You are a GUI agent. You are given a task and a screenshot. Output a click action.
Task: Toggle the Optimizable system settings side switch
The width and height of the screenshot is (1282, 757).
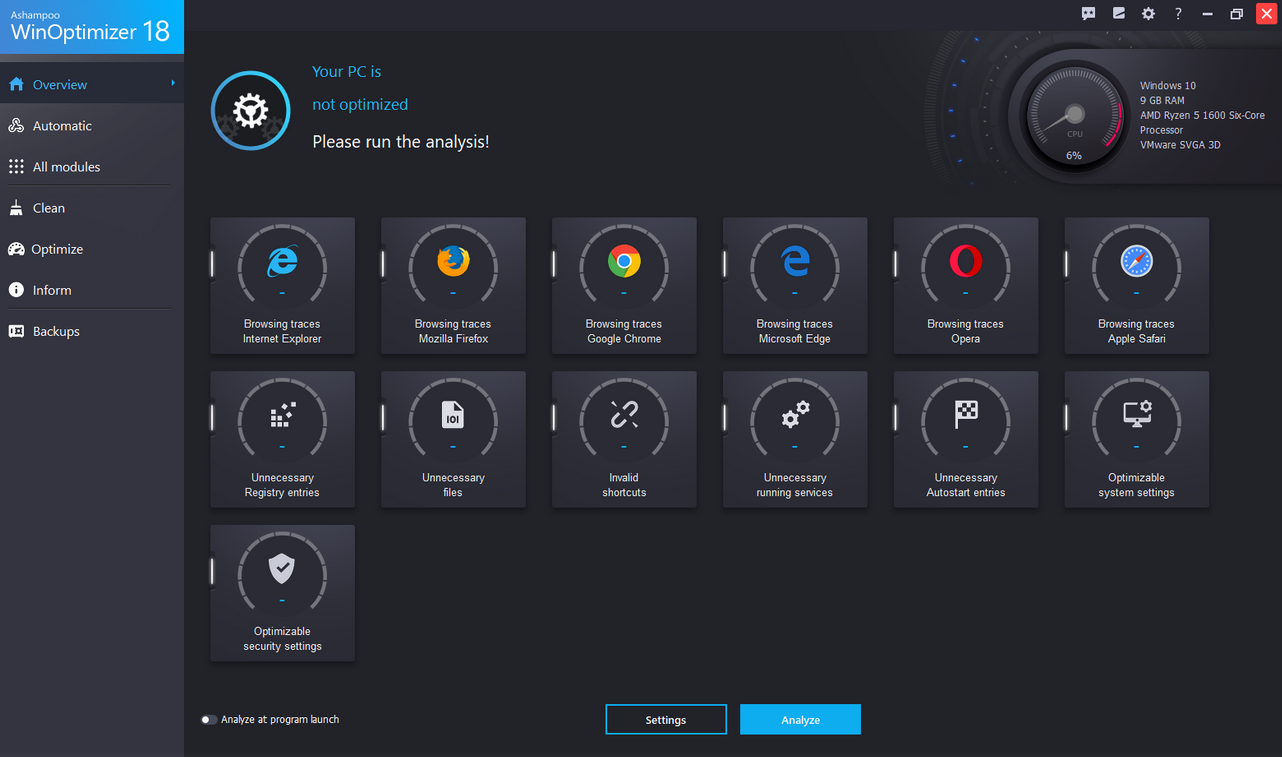pyautogui.click(x=1066, y=418)
